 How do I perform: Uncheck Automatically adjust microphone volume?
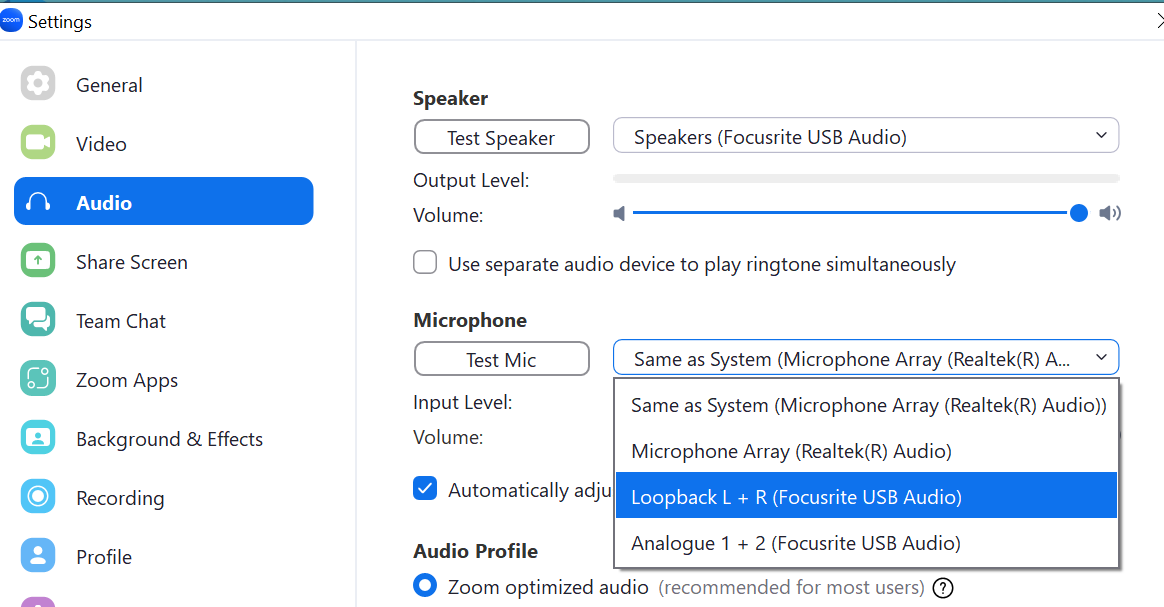click(x=425, y=488)
